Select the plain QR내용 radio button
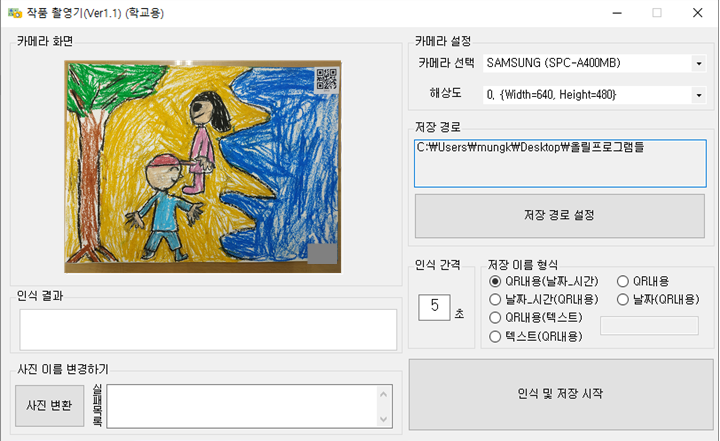 (624, 282)
